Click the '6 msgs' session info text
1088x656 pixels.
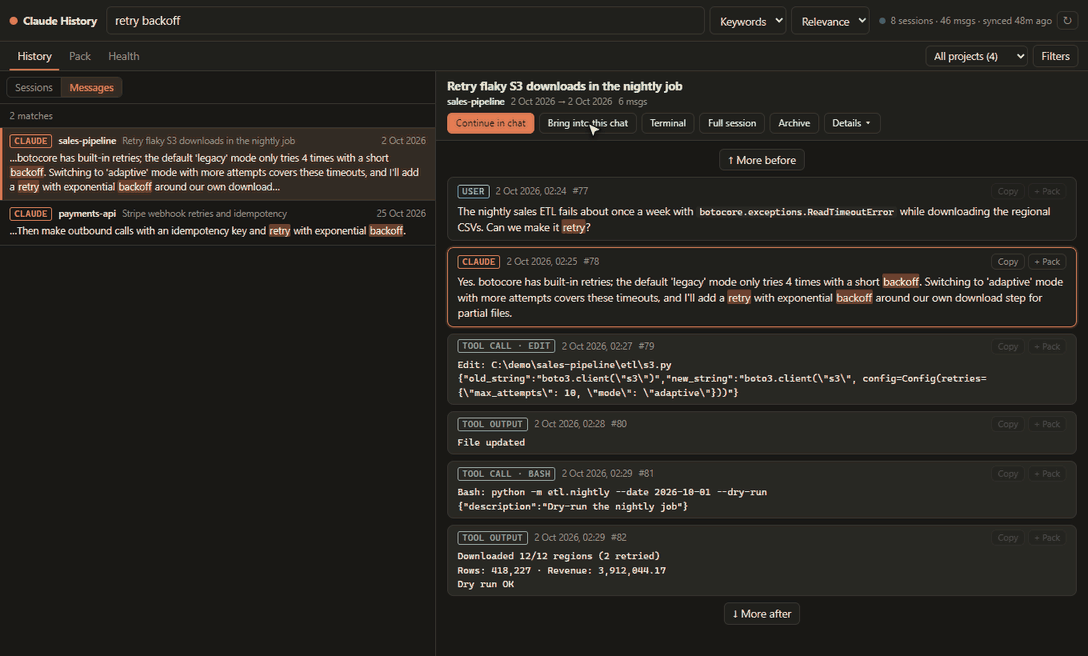click(633, 101)
